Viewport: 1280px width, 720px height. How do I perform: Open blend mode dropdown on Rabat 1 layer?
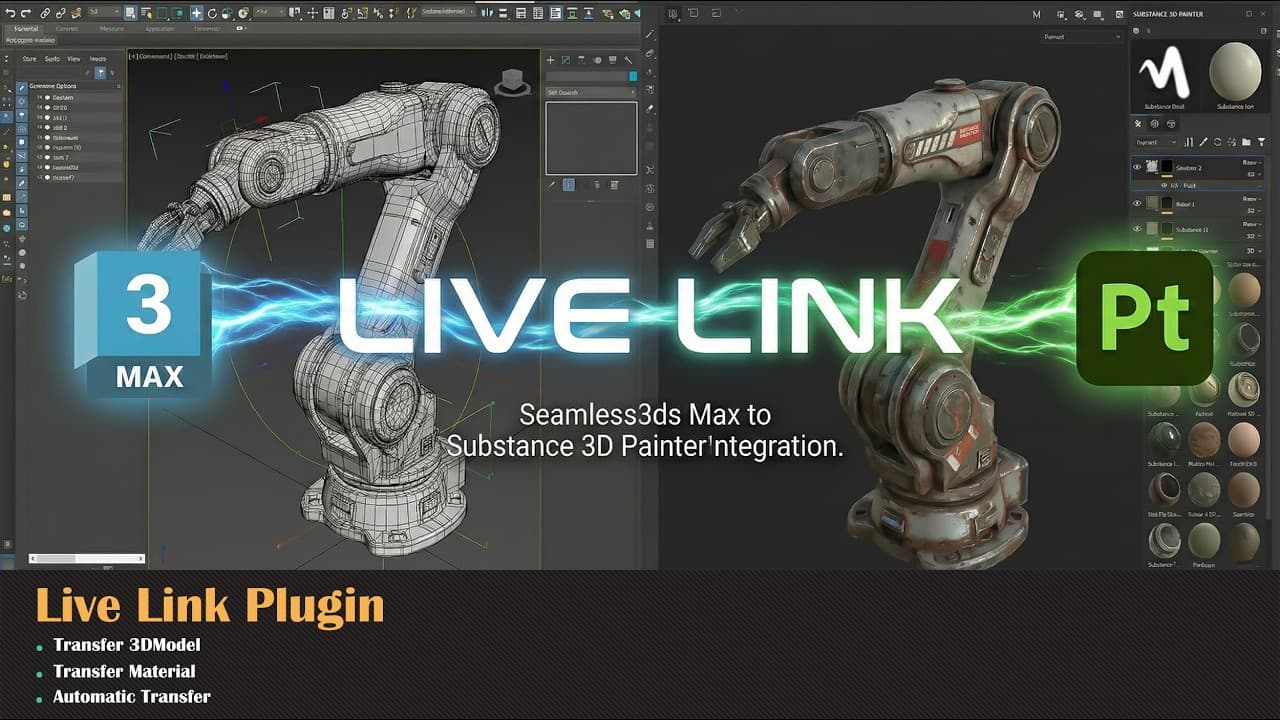1252,199
